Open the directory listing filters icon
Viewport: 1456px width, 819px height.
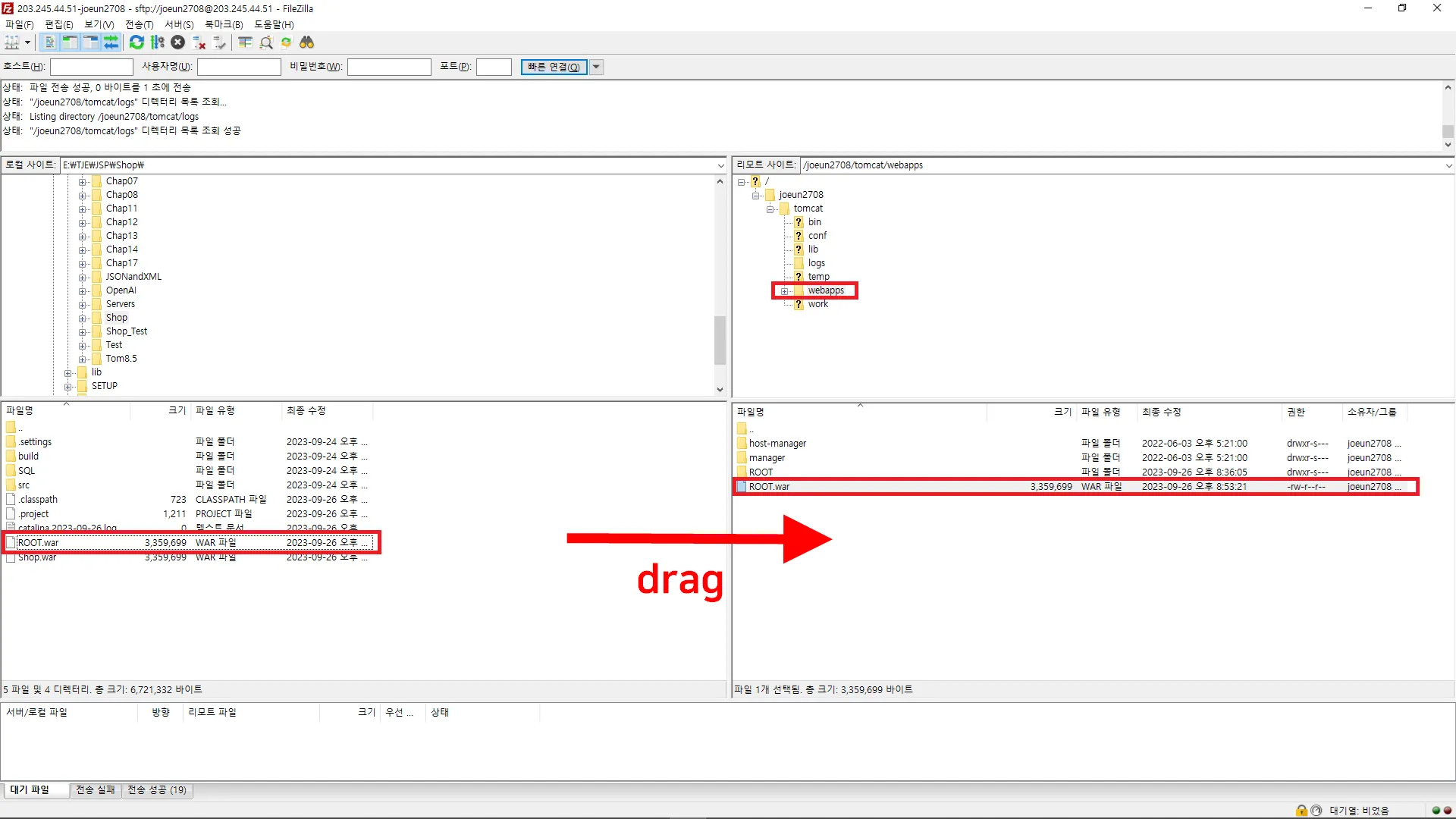[x=245, y=42]
